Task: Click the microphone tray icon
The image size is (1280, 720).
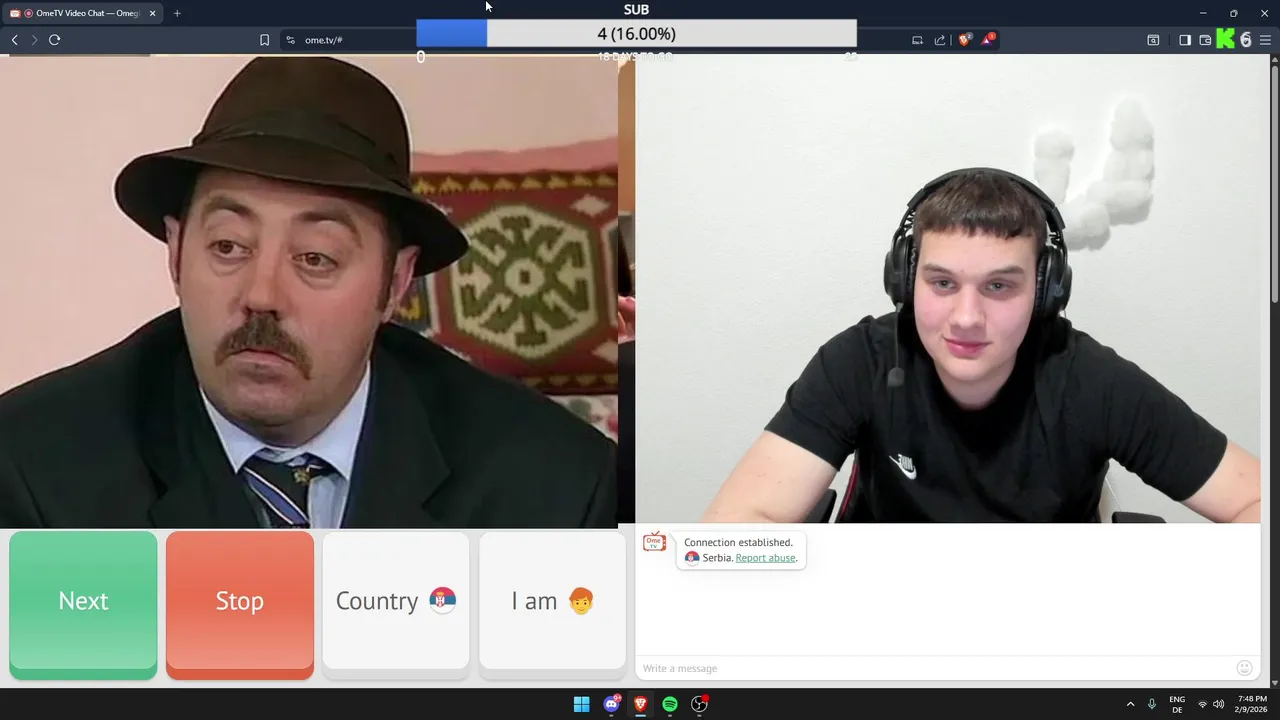Action: tap(1152, 704)
